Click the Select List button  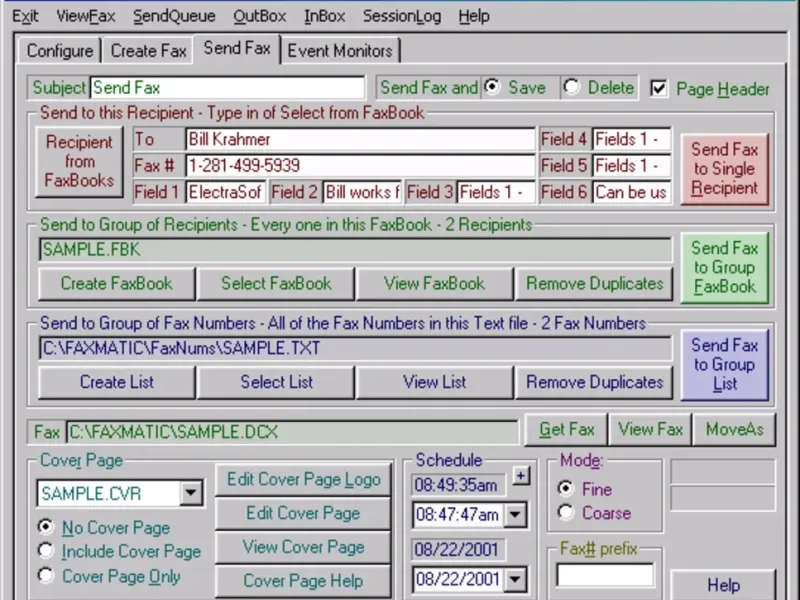(x=276, y=382)
